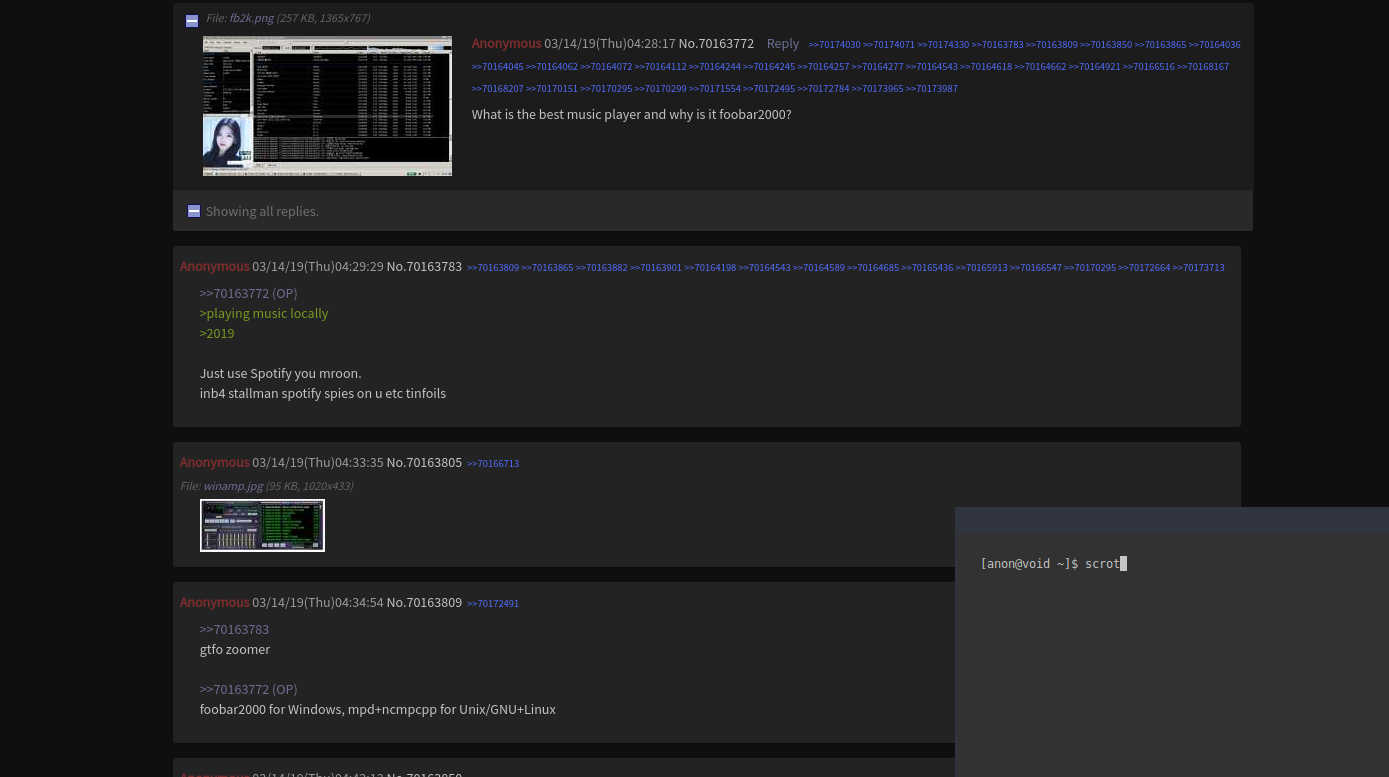Open the winamp.jpg file name link
Image resolution: width=1389 pixels, height=777 pixels.
pyautogui.click(x=232, y=486)
